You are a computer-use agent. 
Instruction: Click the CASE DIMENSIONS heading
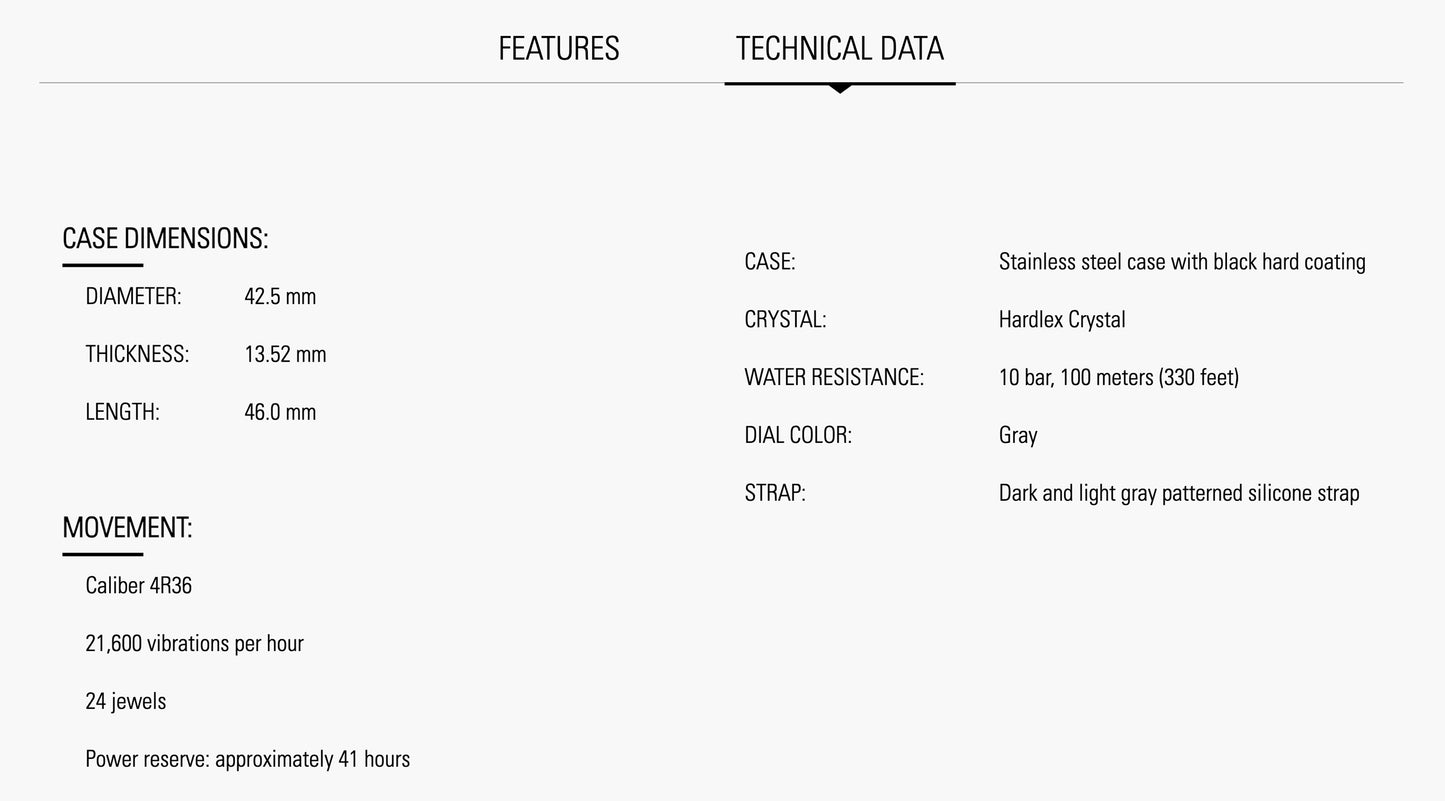[165, 238]
